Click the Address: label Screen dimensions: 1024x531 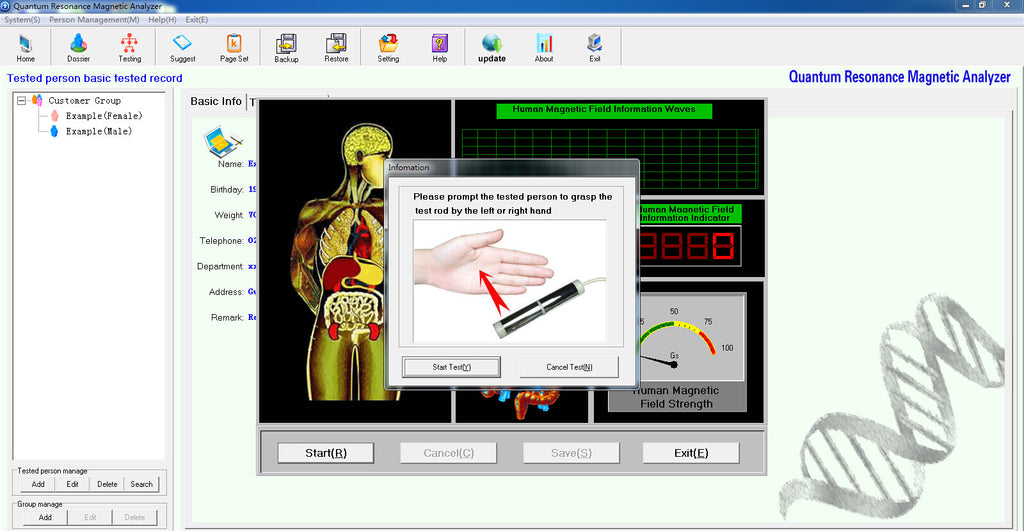coord(227,292)
